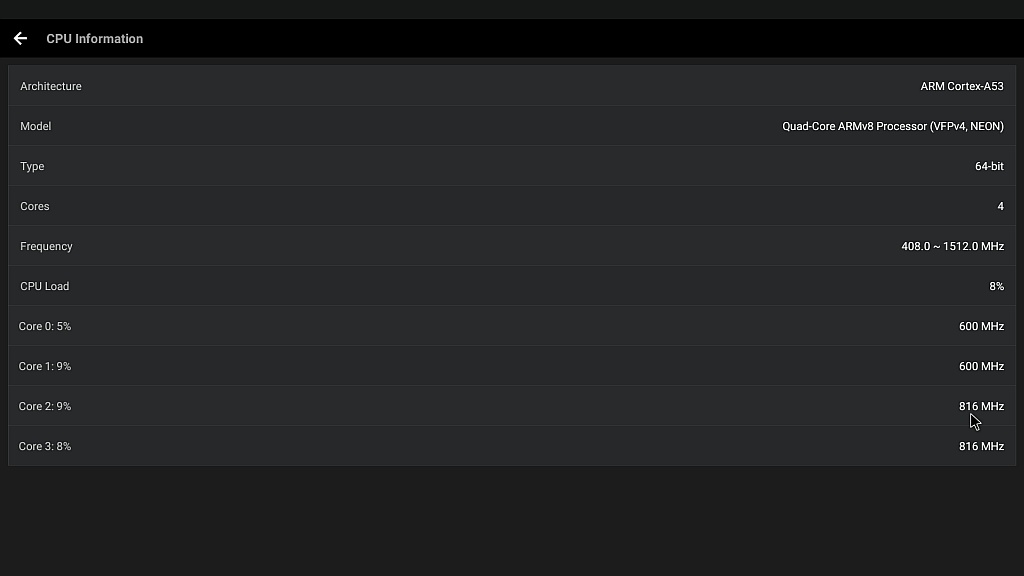Click the cores count value 4

1000,206
